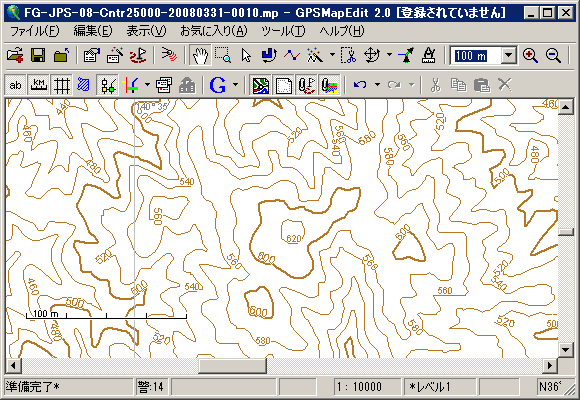This screenshot has width=580, height=400.
Task: Click the folder with arrow (send/export) icon
Action: pos(61,56)
